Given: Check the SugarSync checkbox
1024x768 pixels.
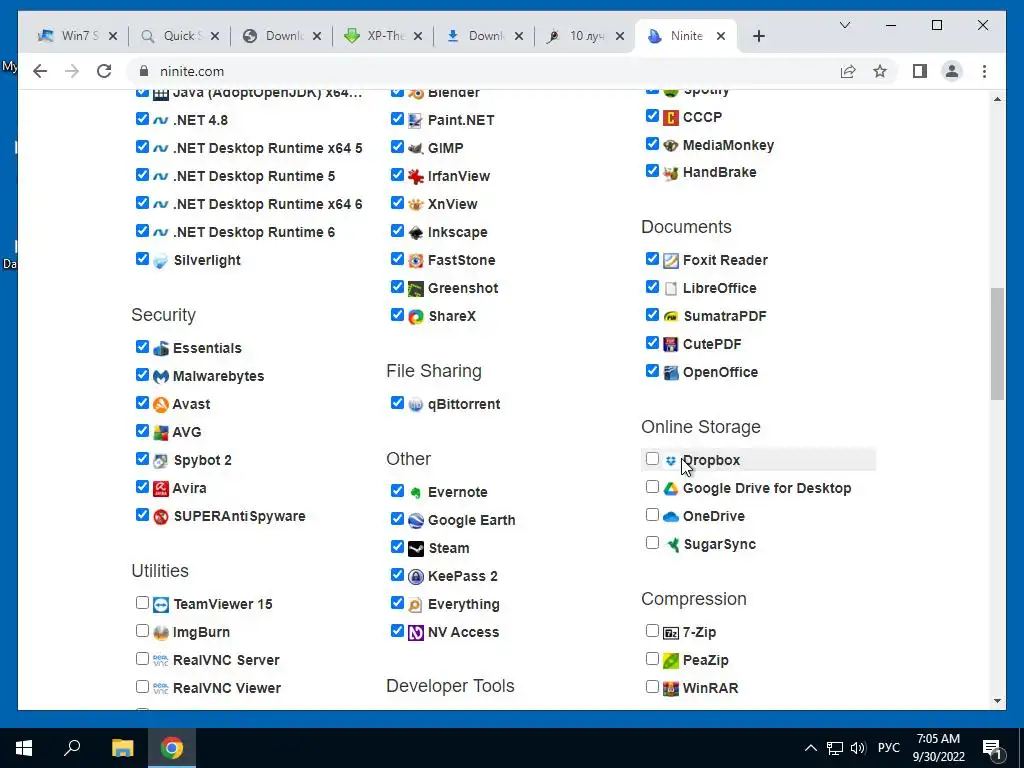Looking at the screenshot, I should click(652, 543).
